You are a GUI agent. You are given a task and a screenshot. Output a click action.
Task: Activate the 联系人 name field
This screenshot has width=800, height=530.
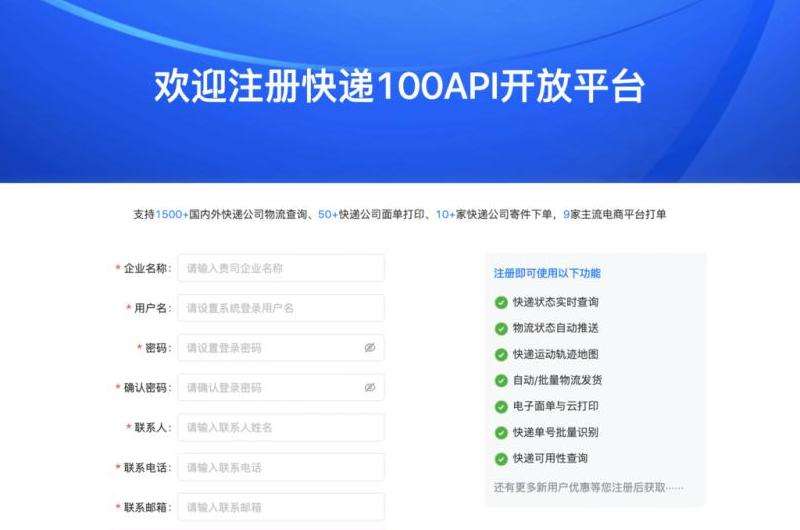[x=280, y=427]
